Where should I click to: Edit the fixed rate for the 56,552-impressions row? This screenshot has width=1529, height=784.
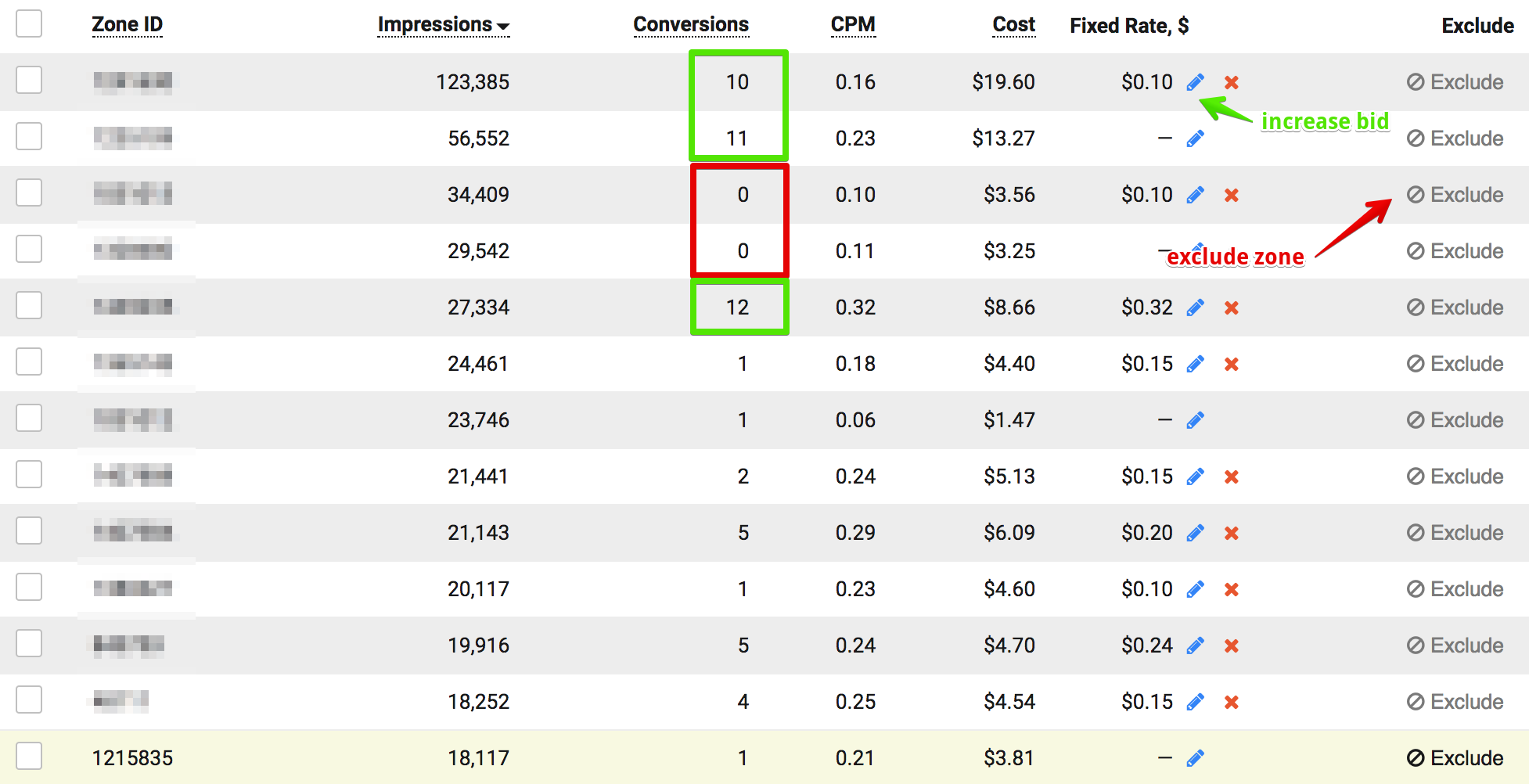[x=1195, y=138]
